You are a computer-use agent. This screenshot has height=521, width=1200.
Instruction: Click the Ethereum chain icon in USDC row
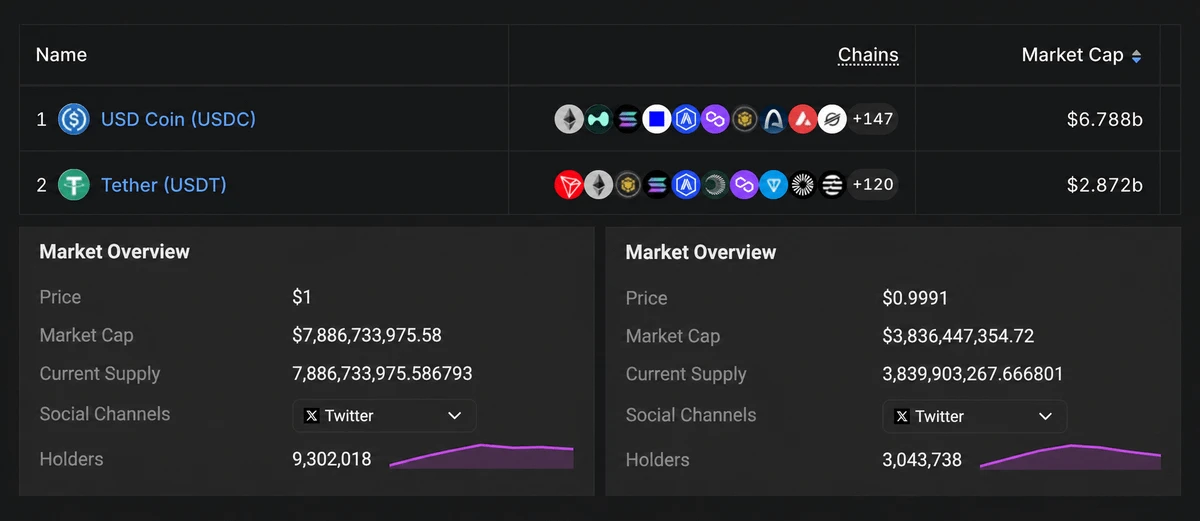[569, 120]
